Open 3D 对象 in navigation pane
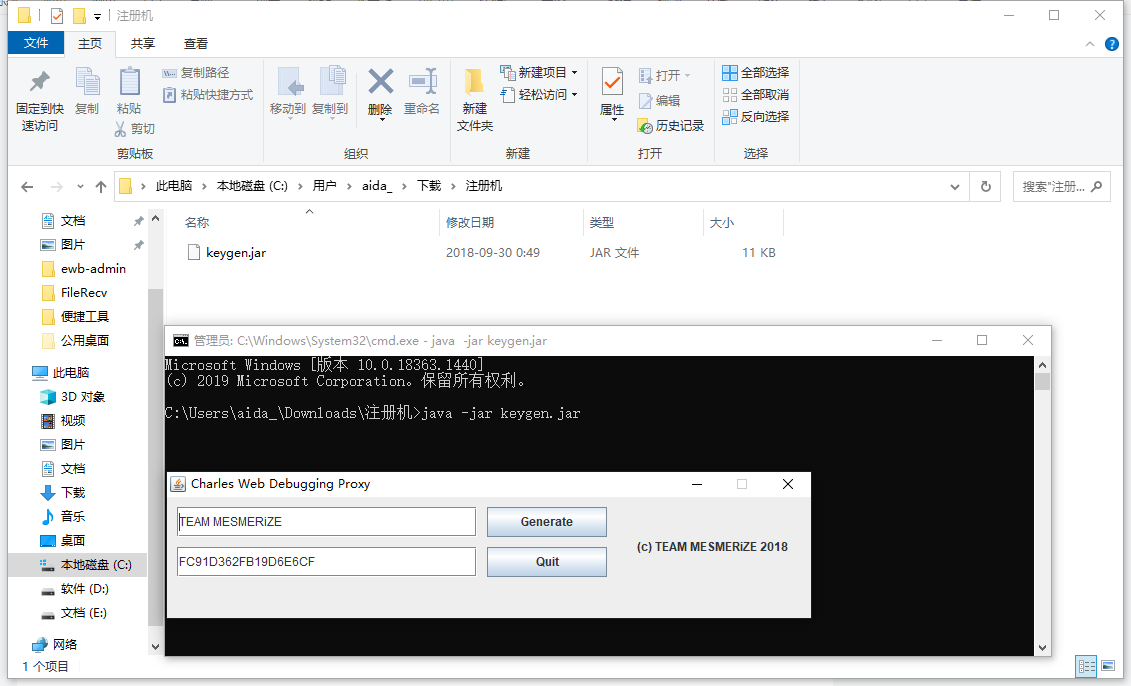 pos(73,397)
